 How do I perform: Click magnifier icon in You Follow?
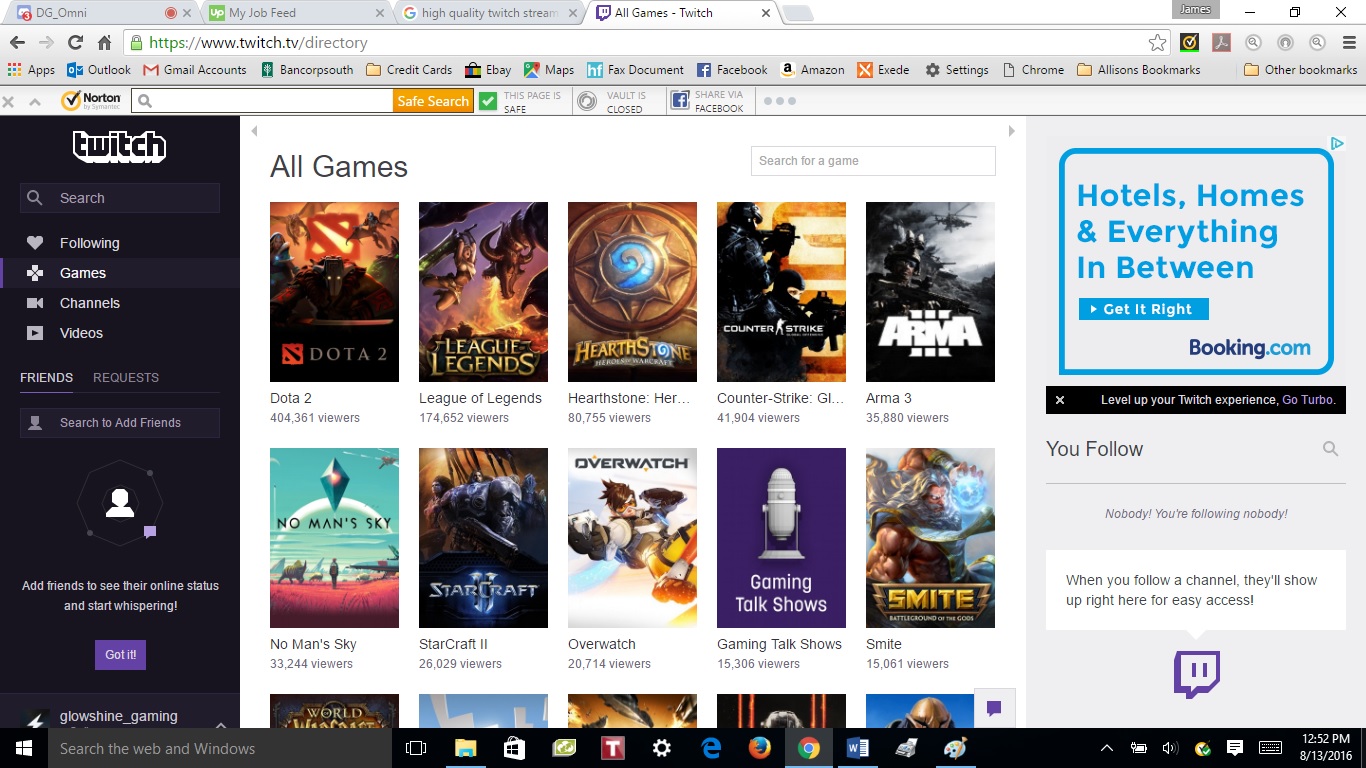(1330, 449)
